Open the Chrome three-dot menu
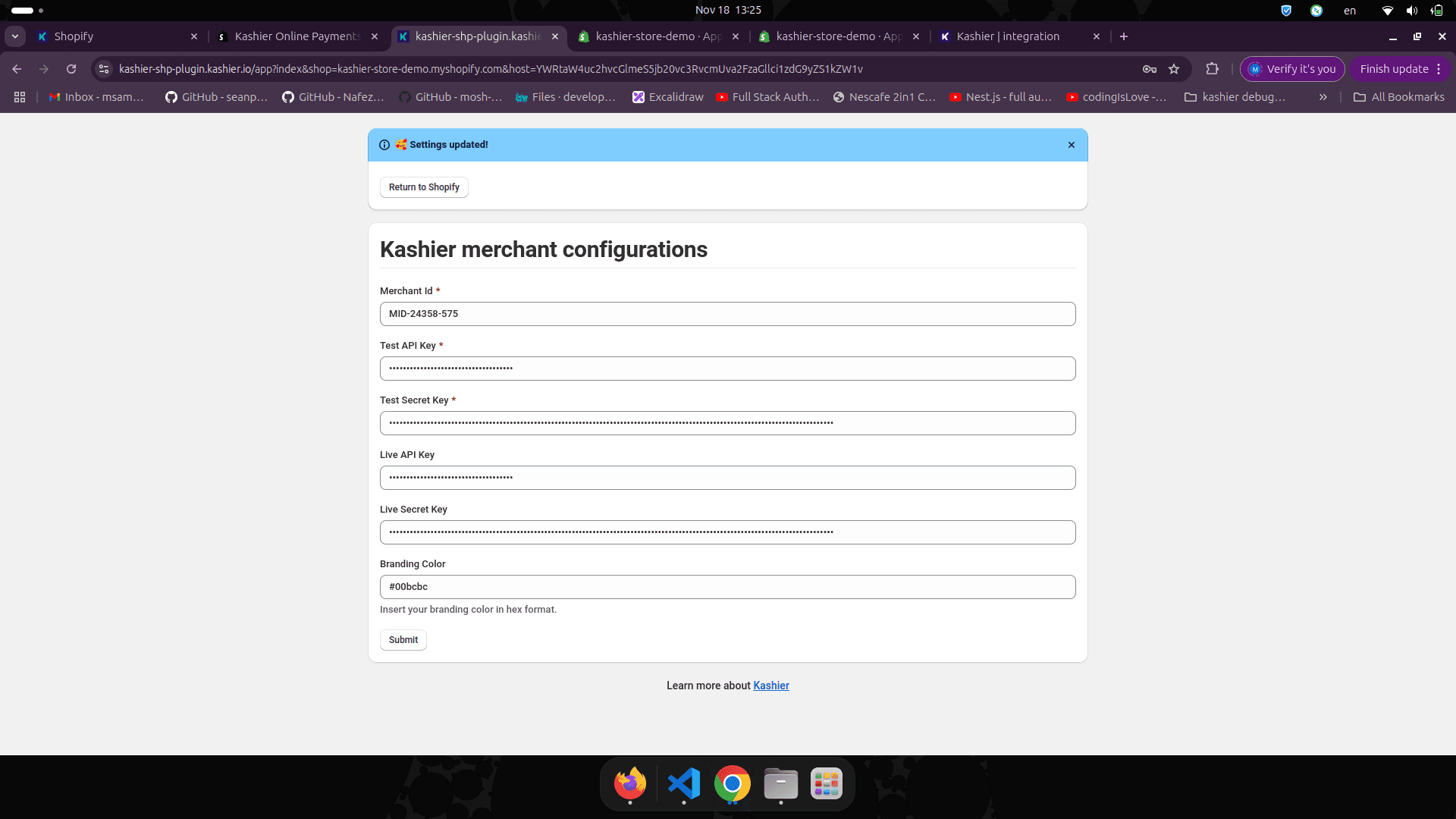1456x819 pixels. (x=1439, y=69)
